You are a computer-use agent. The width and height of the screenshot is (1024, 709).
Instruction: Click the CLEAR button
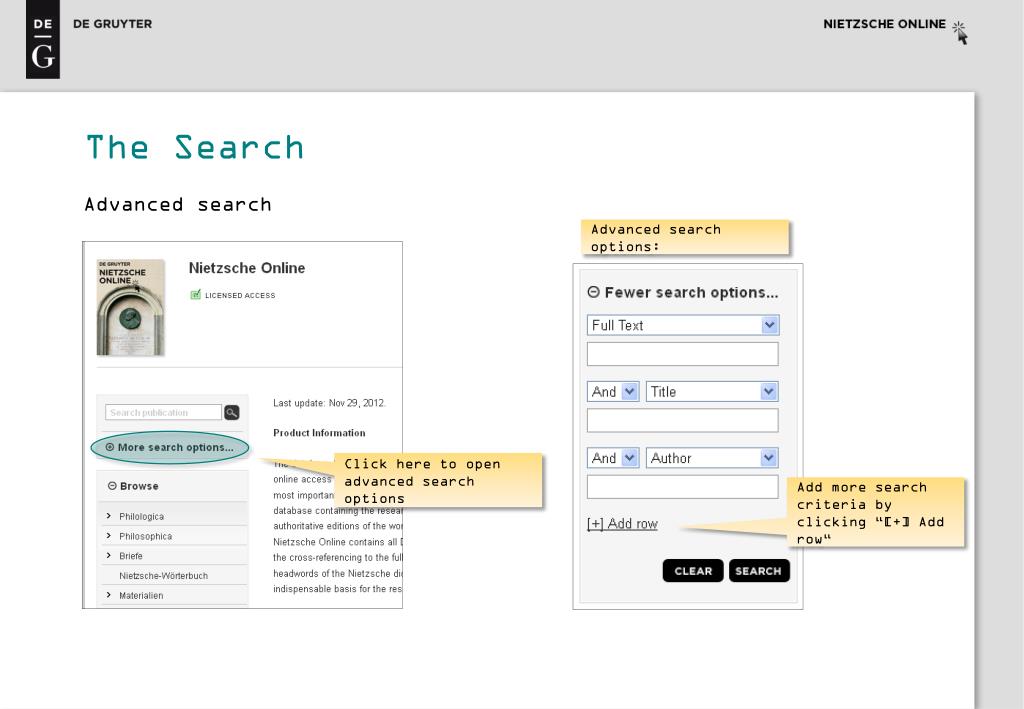[x=693, y=571]
